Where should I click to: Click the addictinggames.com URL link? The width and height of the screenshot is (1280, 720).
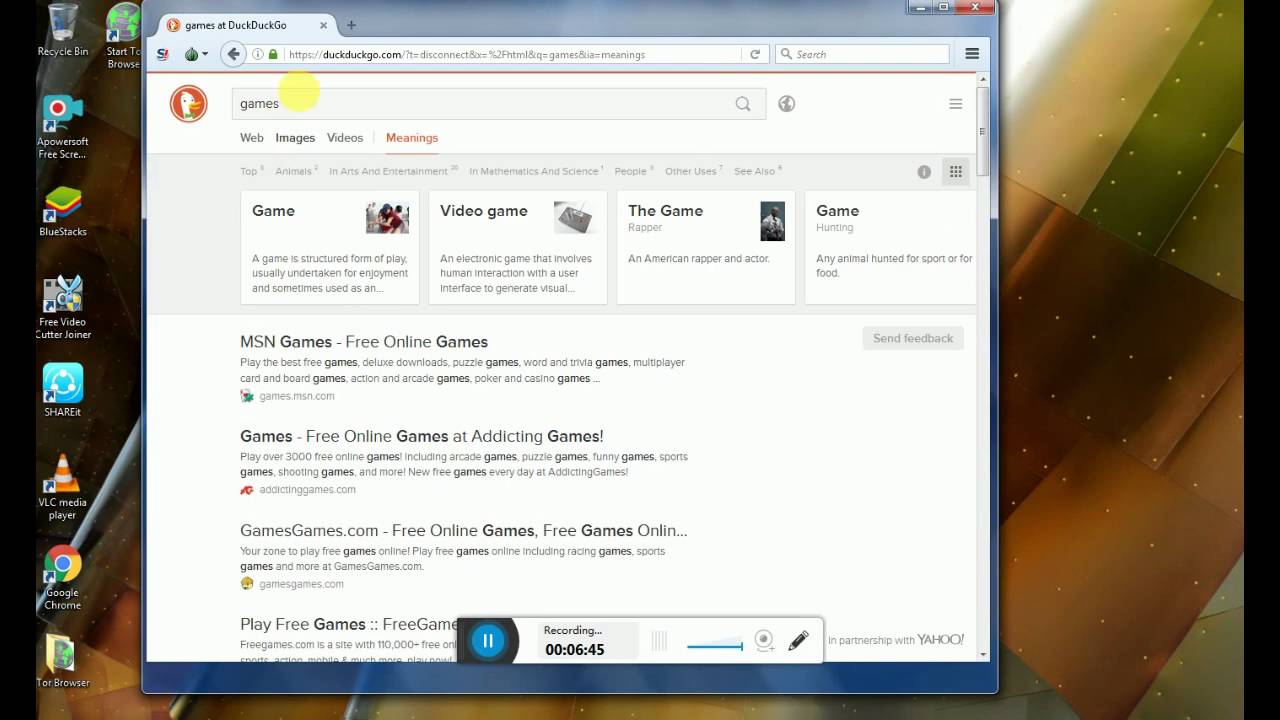307,490
